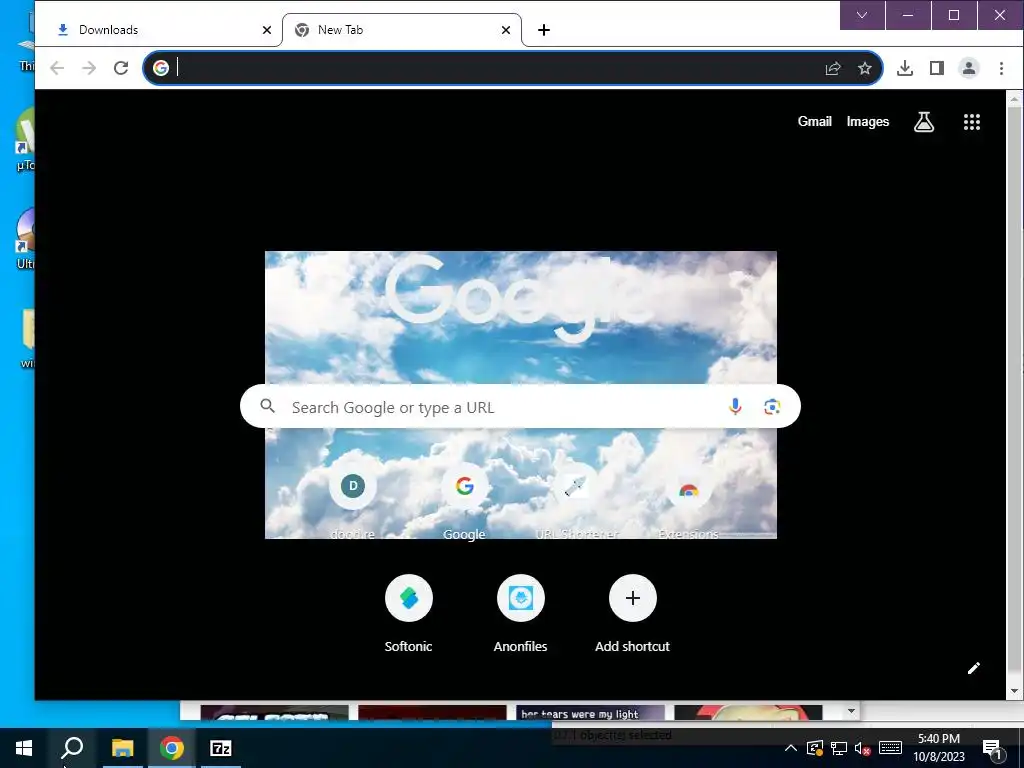The image size is (1024, 768).
Task: Bookmark this tab with the star icon
Action: (865, 68)
